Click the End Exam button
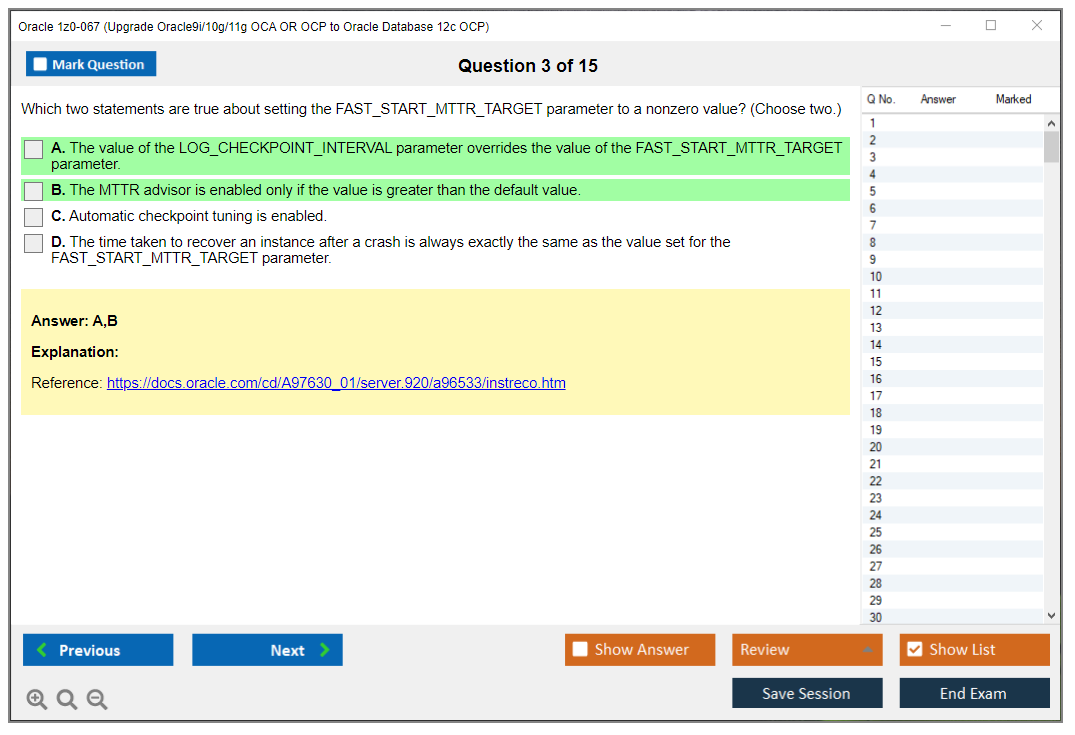The height and width of the screenshot is (735, 1075). pos(974,693)
